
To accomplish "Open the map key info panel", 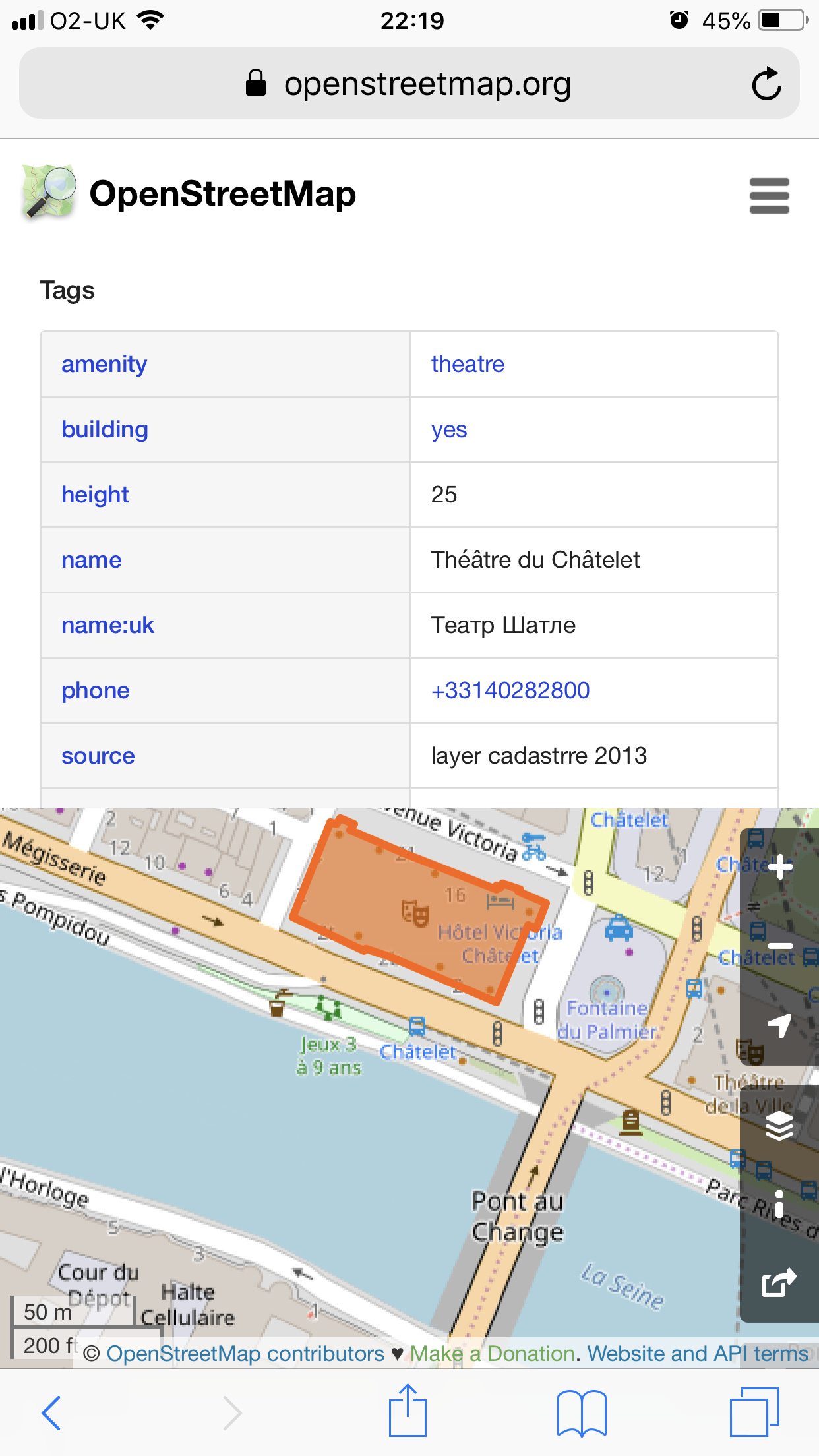I will pos(780,1204).
